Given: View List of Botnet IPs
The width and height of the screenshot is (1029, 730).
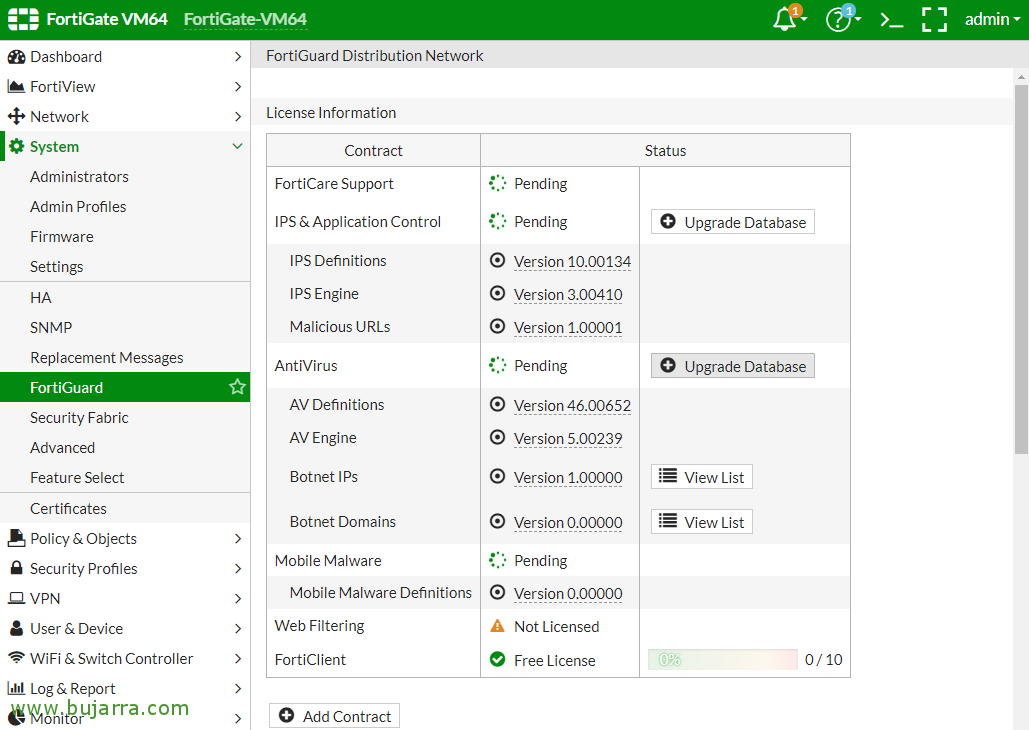Looking at the screenshot, I should [702, 477].
